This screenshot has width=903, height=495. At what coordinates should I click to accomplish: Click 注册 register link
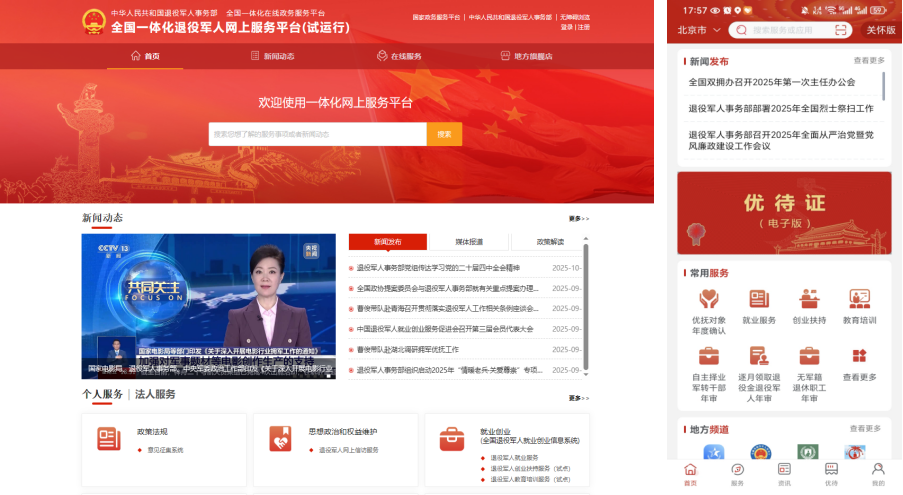pyautogui.click(x=583, y=27)
